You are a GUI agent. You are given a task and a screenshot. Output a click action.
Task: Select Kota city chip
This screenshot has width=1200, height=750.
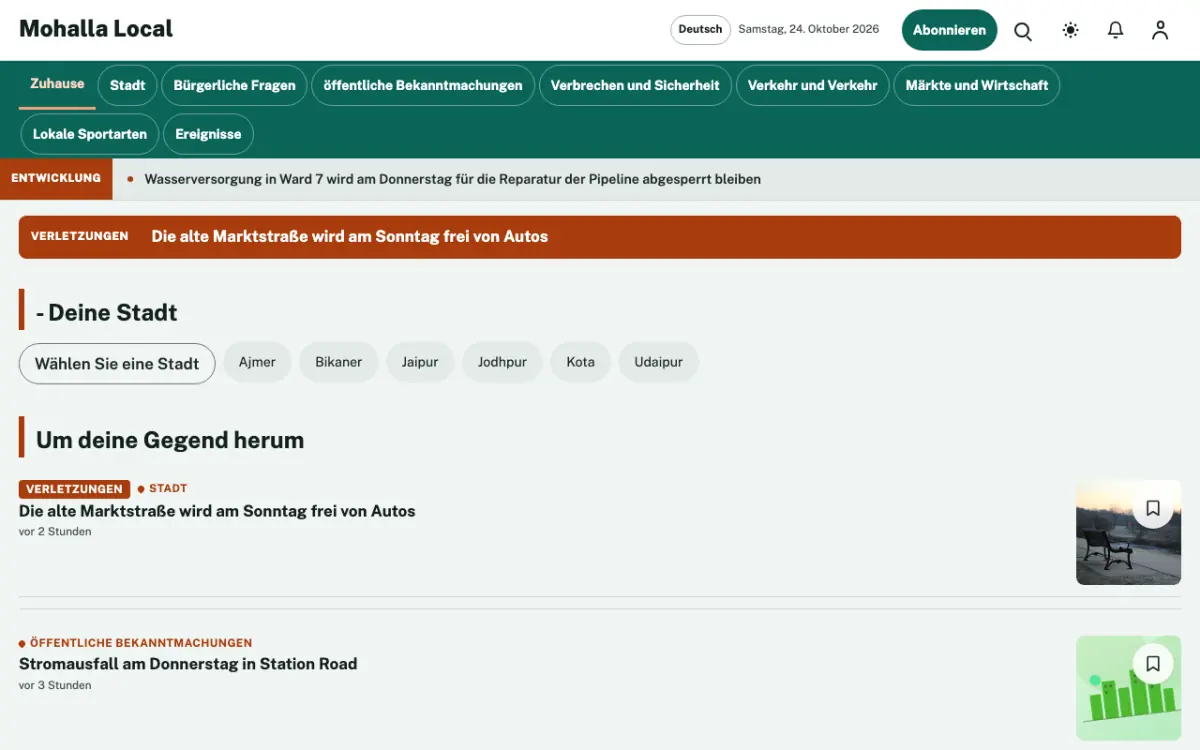pyautogui.click(x=580, y=362)
